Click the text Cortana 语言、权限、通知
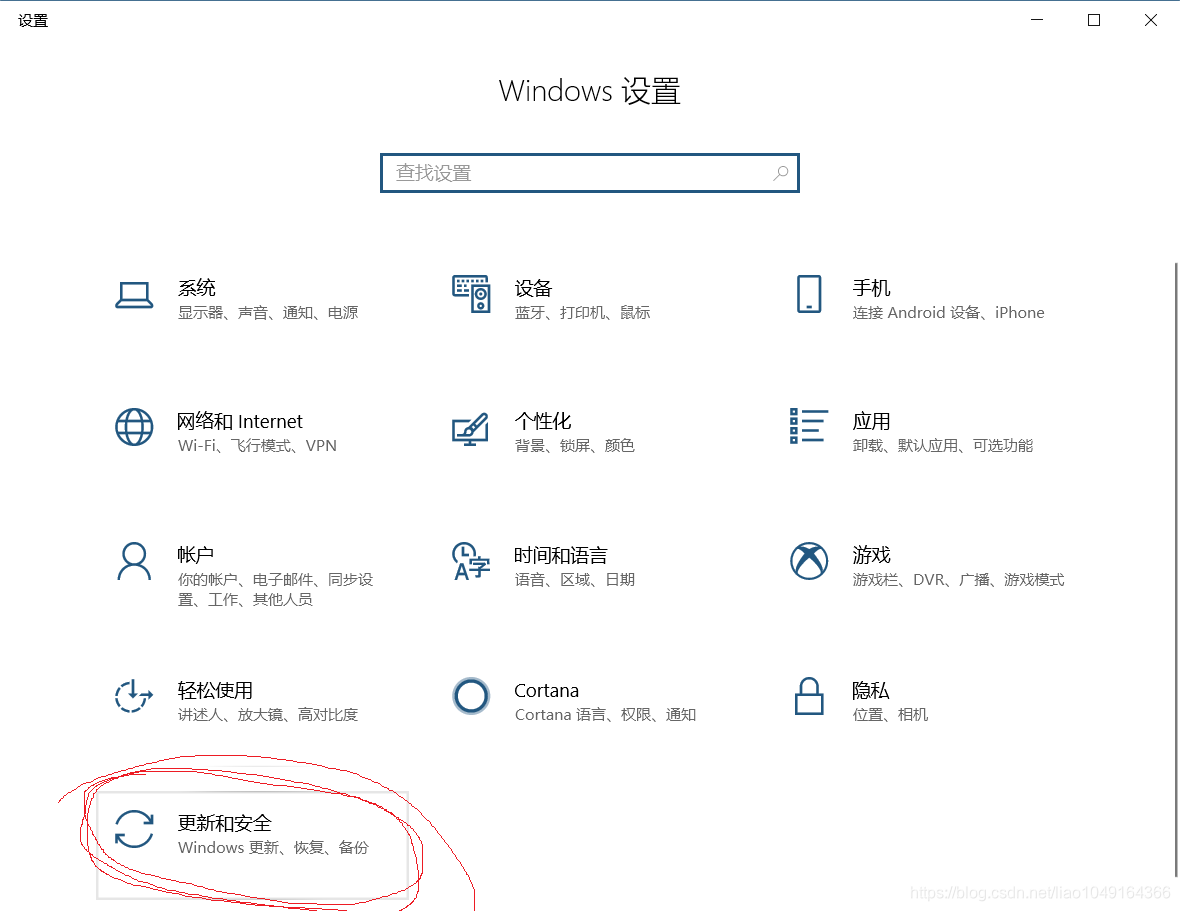The width and height of the screenshot is (1180, 911). click(x=605, y=714)
